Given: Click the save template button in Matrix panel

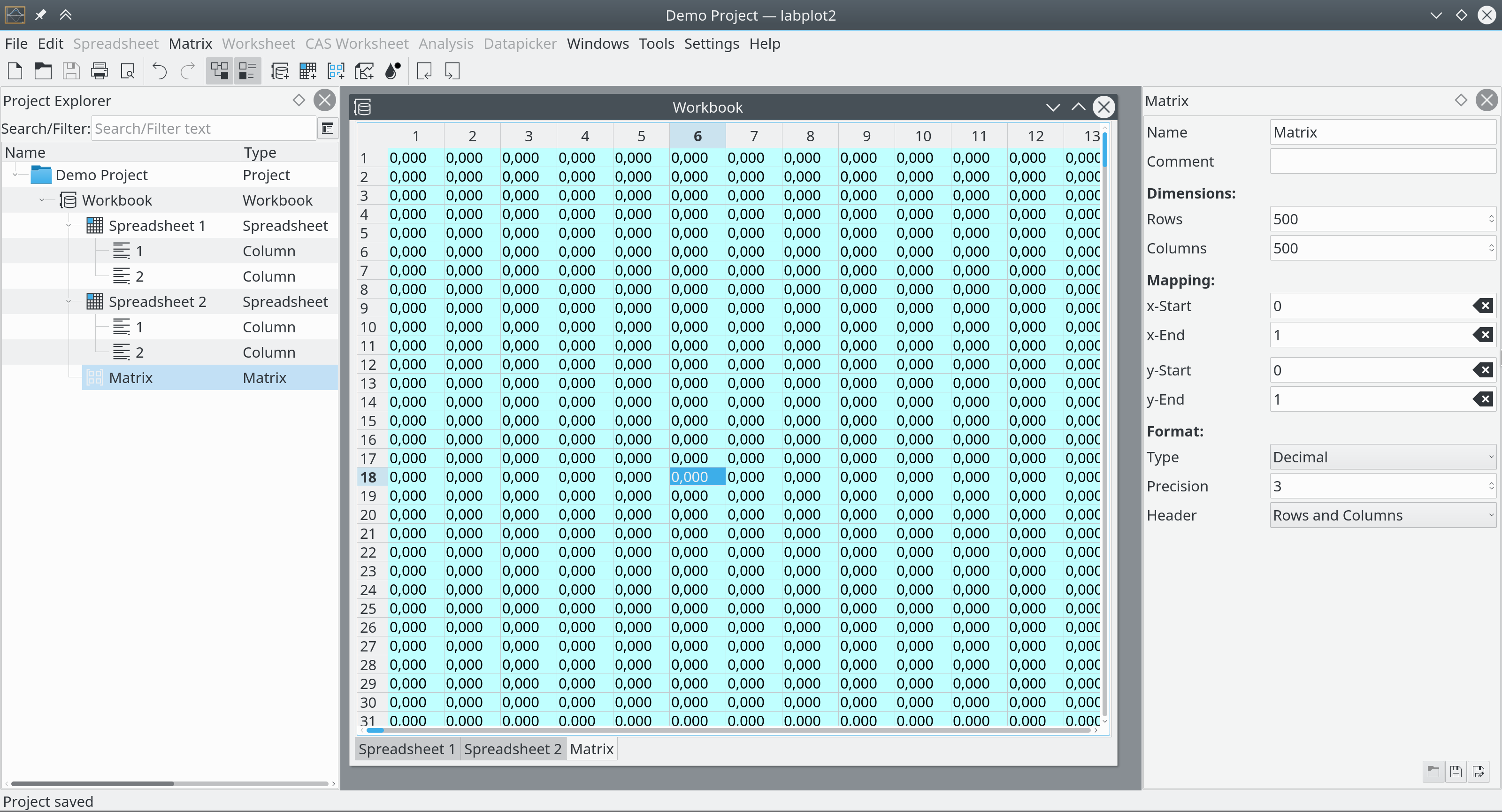Looking at the screenshot, I should 1456,772.
